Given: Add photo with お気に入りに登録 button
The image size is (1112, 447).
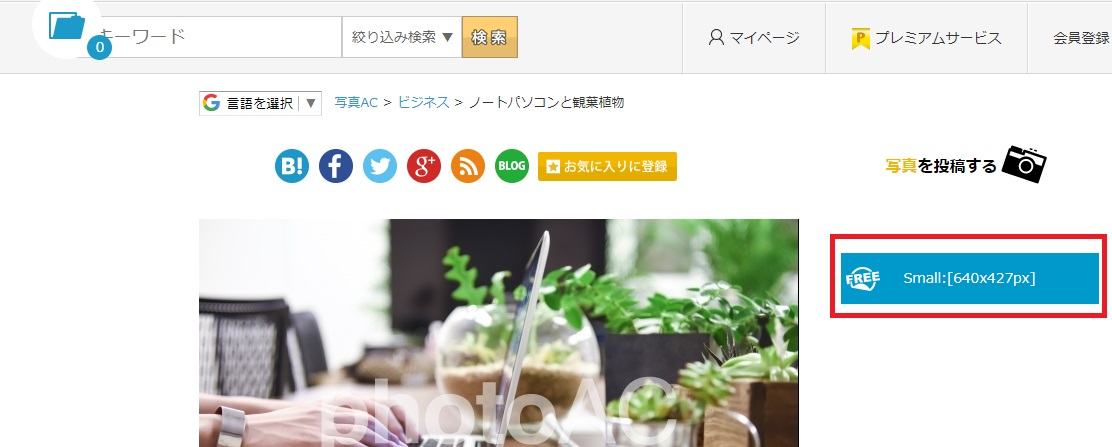Looking at the screenshot, I should [x=607, y=167].
